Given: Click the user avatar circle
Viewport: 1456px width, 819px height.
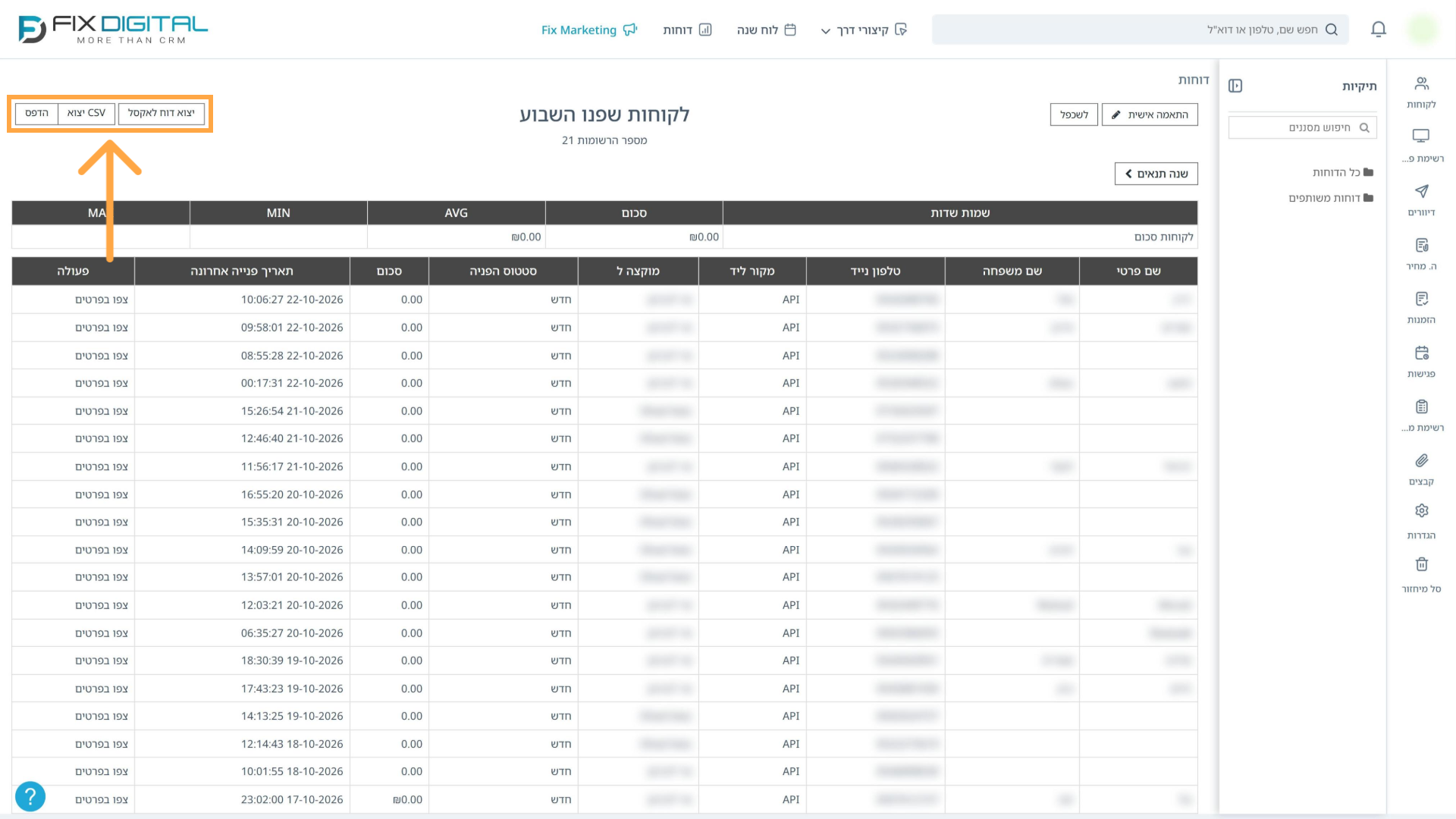Looking at the screenshot, I should click(x=1422, y=30).
